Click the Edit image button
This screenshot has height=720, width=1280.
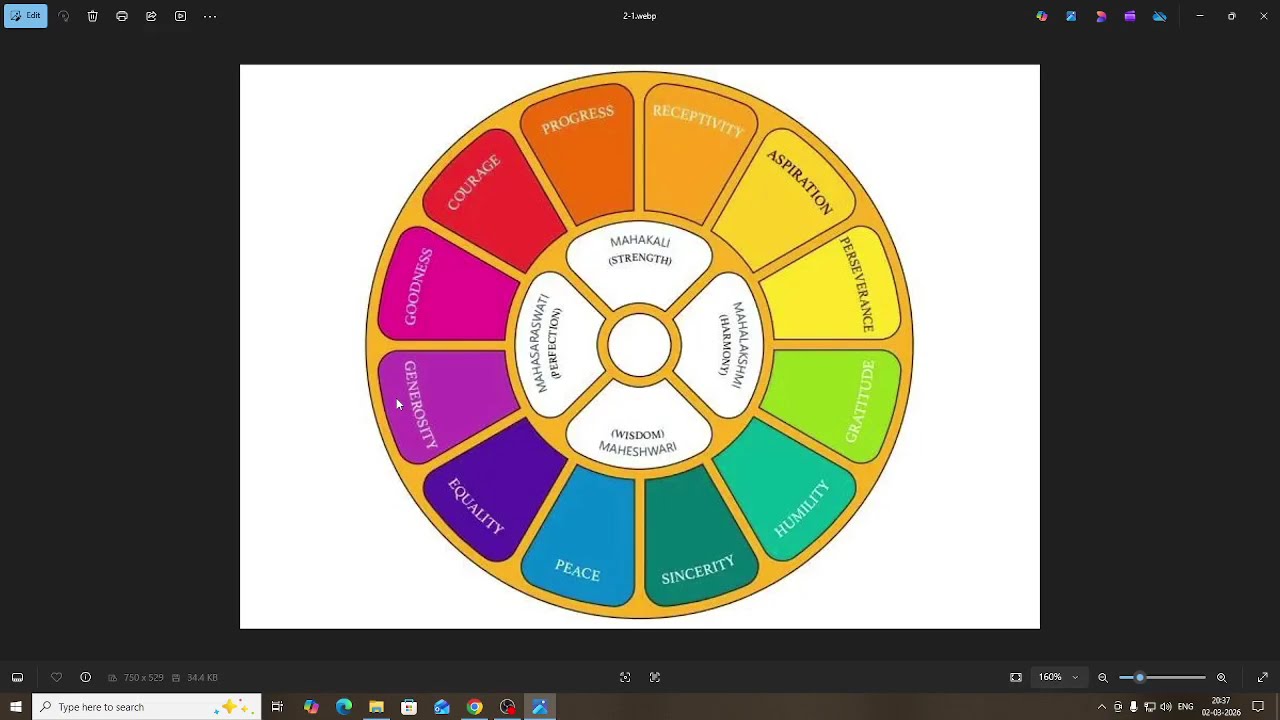click(26, 16)
